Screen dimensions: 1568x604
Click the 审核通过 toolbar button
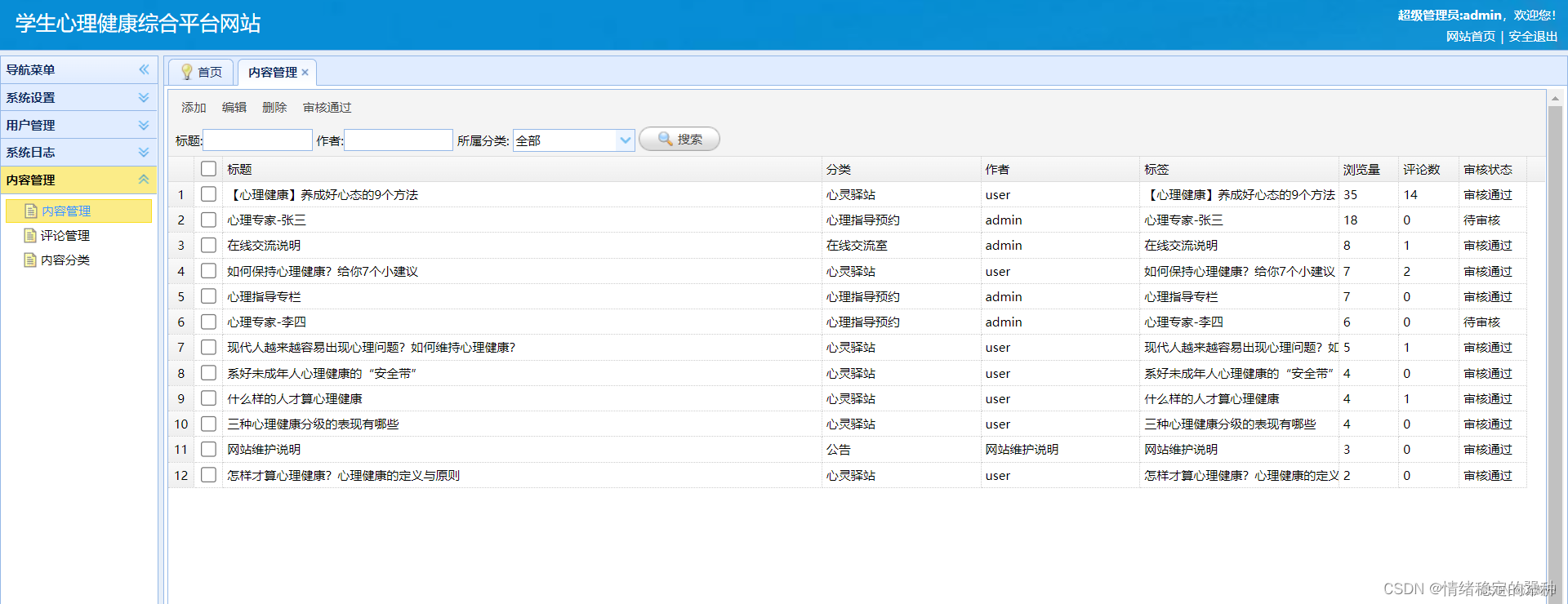(x=327, y=107)
